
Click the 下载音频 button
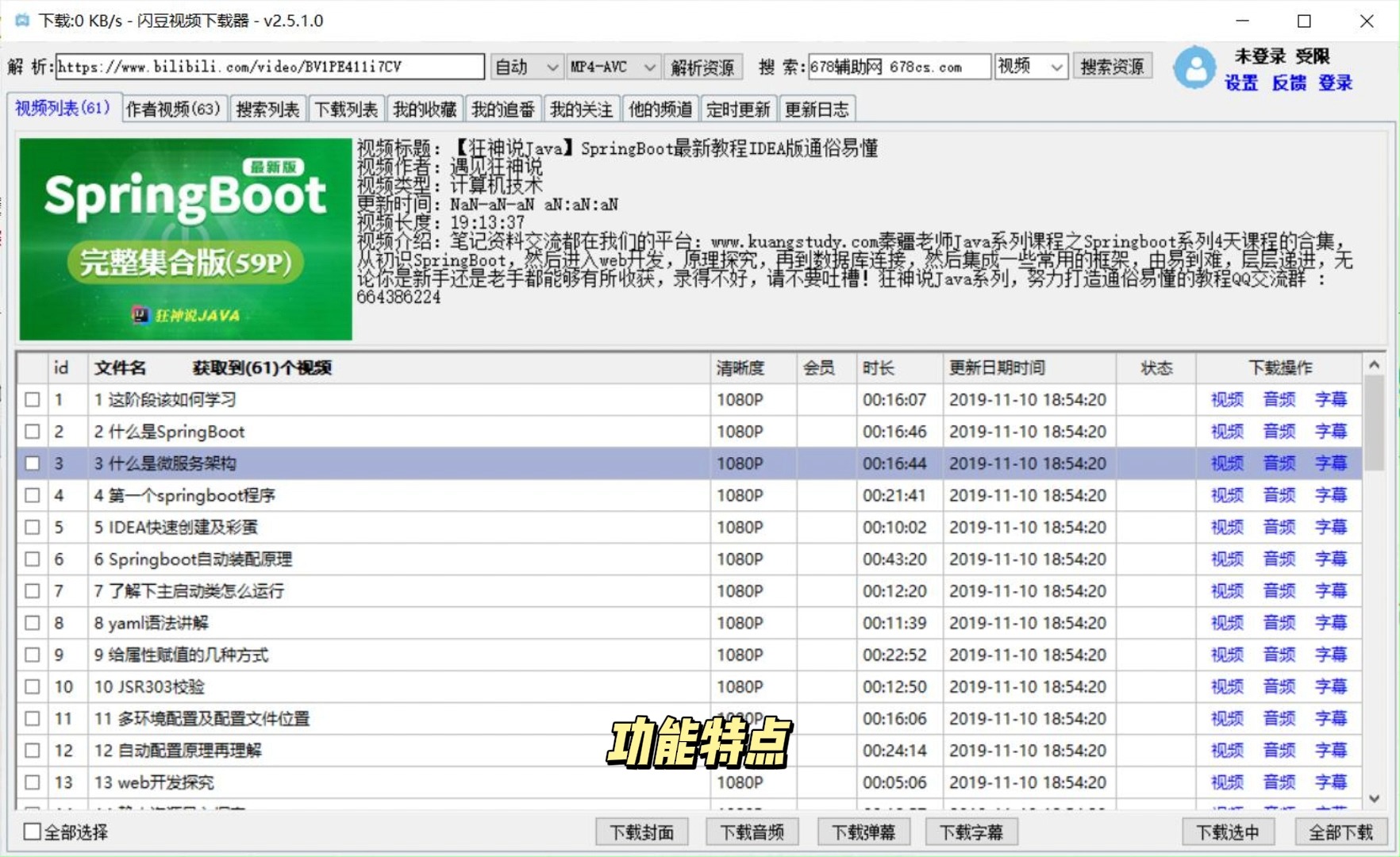(x=752, y=832)
